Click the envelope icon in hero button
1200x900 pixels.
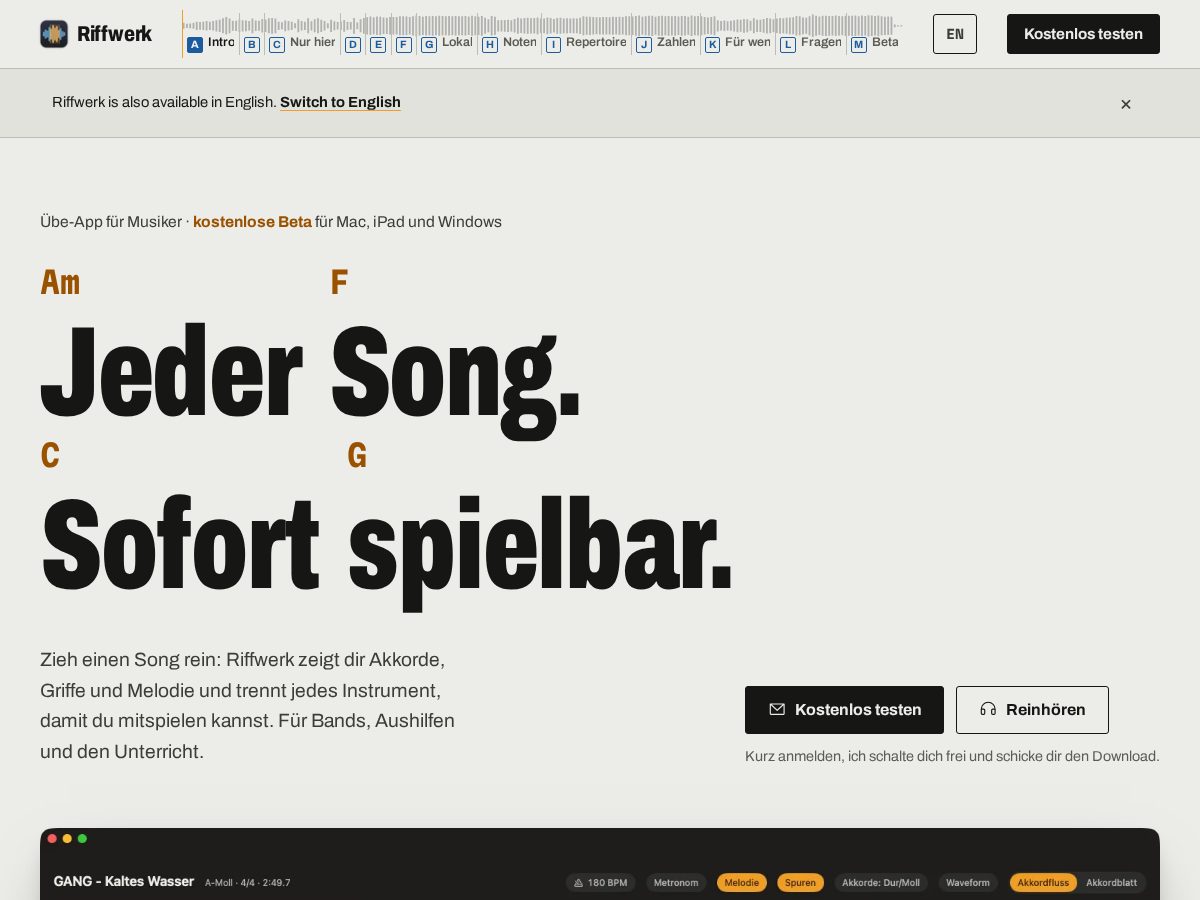(777, 709)
